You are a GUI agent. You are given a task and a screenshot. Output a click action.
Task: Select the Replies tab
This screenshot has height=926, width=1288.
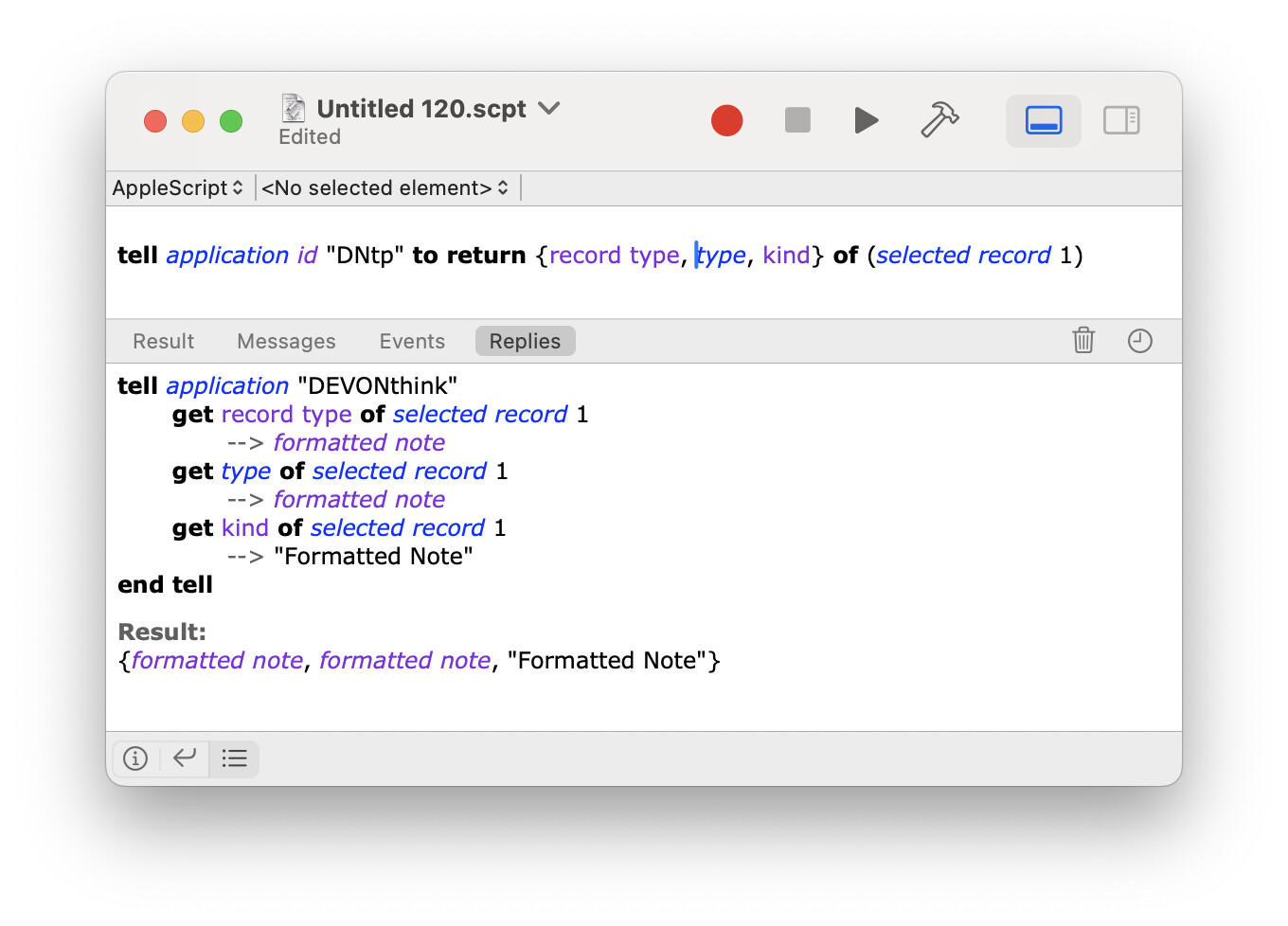(x=525, y=341)
